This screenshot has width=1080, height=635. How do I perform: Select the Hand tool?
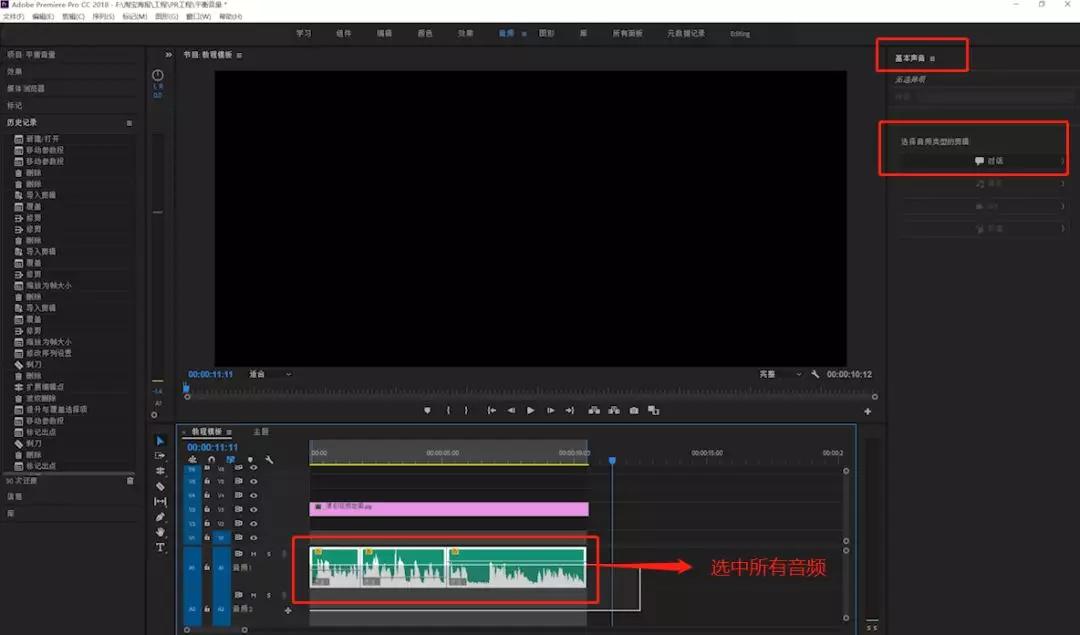pyautogui.click(x=160, y=532)
